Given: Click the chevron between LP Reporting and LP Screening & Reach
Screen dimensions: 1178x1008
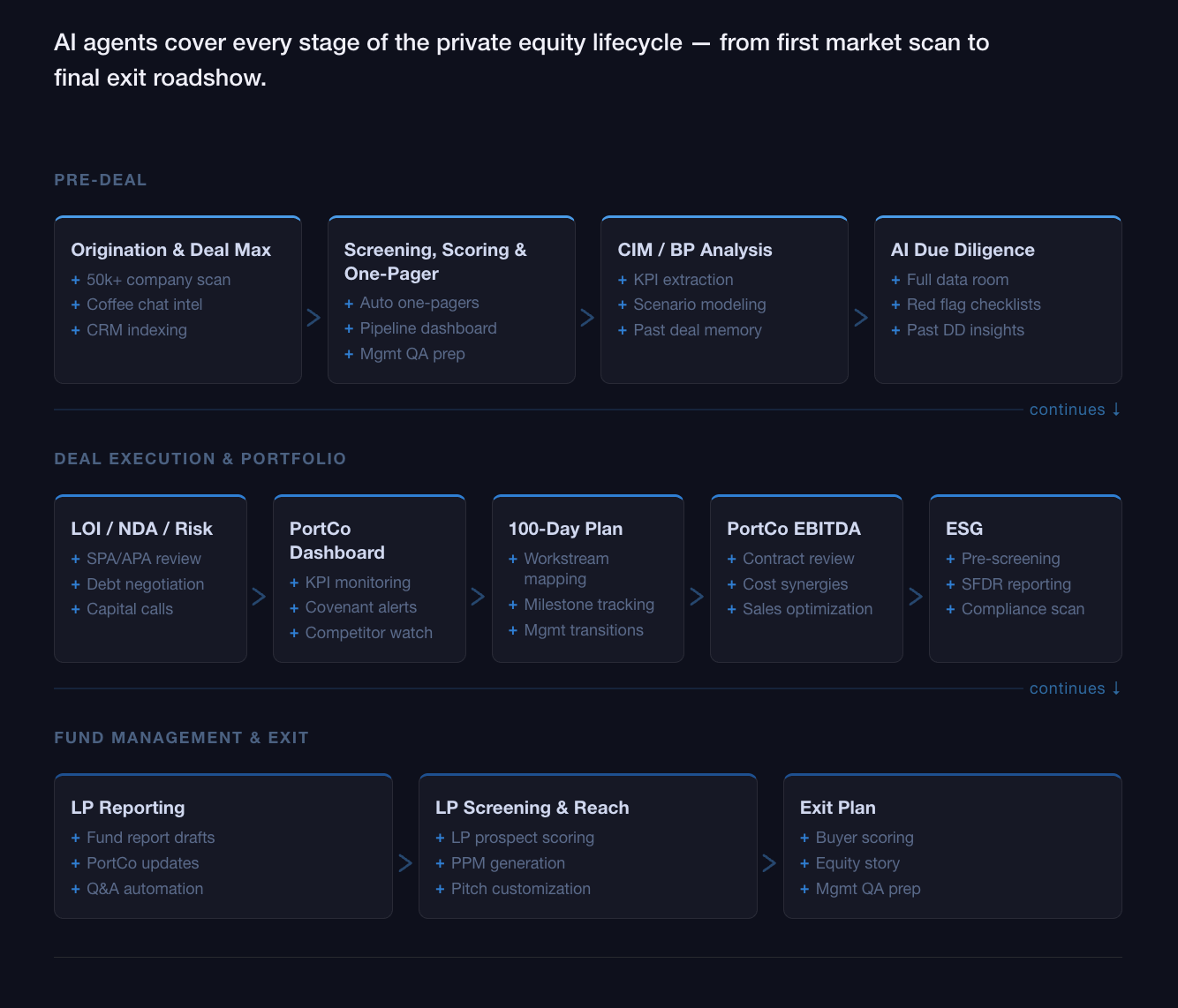Looking at the screenshot, I should click(405, 862).
